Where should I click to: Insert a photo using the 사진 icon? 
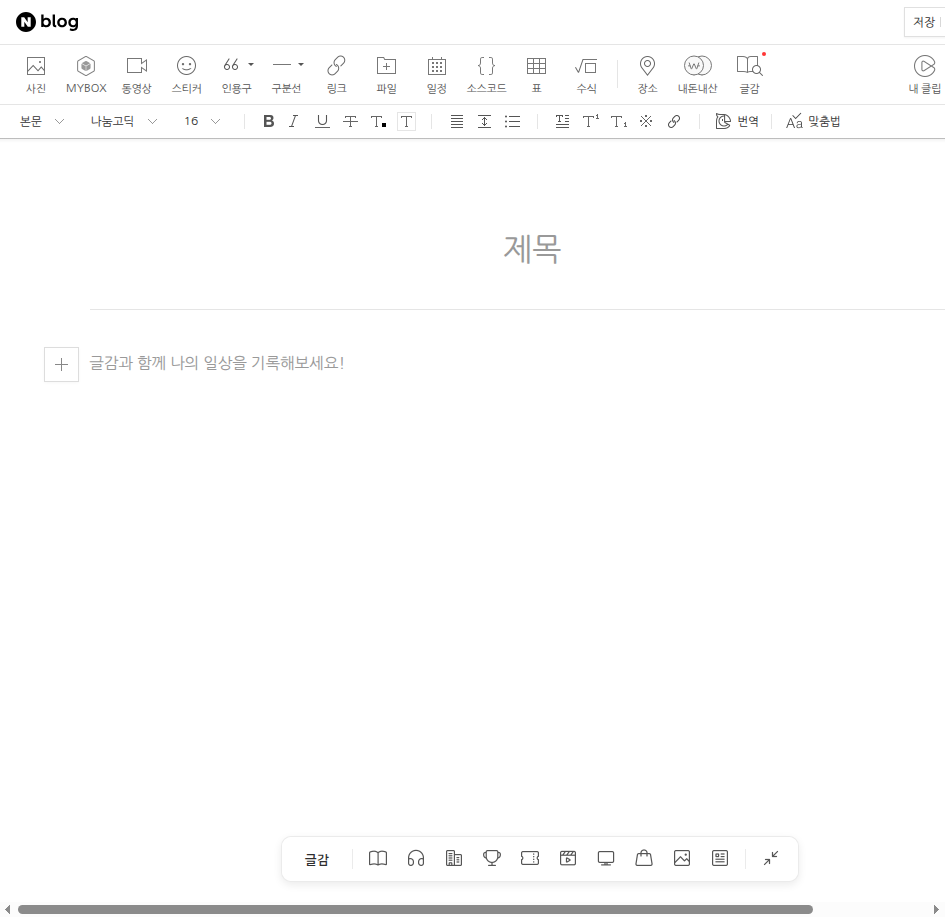(36, 74)
